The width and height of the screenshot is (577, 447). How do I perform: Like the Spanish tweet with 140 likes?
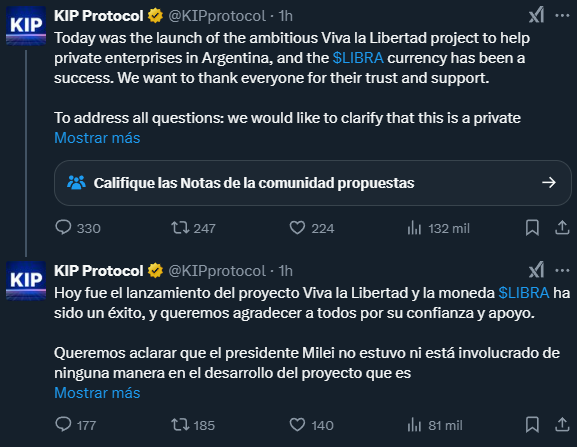click(311, 425)
